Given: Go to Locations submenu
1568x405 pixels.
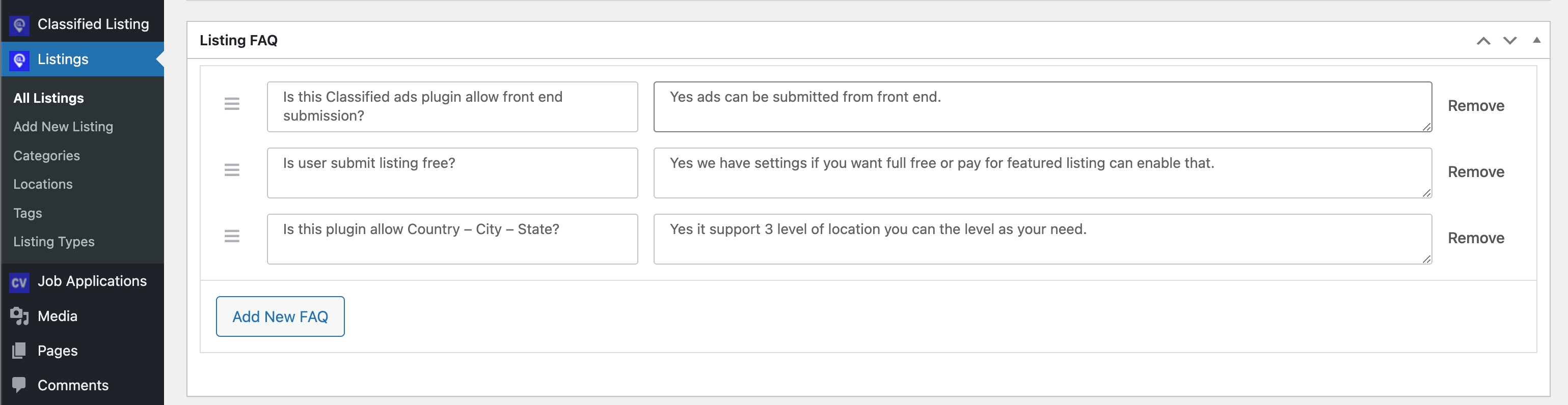Looking at the screenshot, I should point(43,184).
